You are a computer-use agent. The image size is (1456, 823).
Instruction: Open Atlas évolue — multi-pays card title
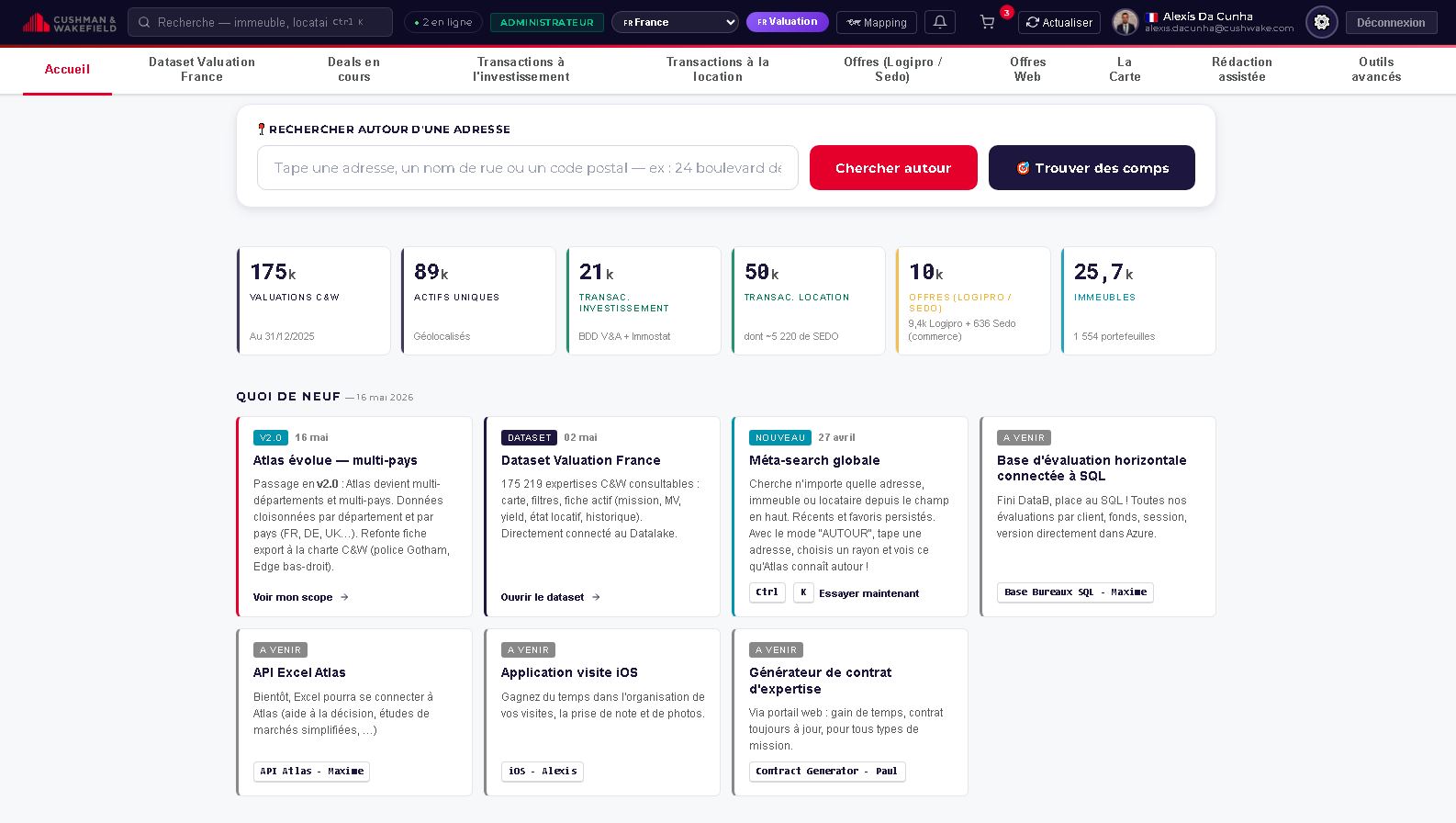335,460
